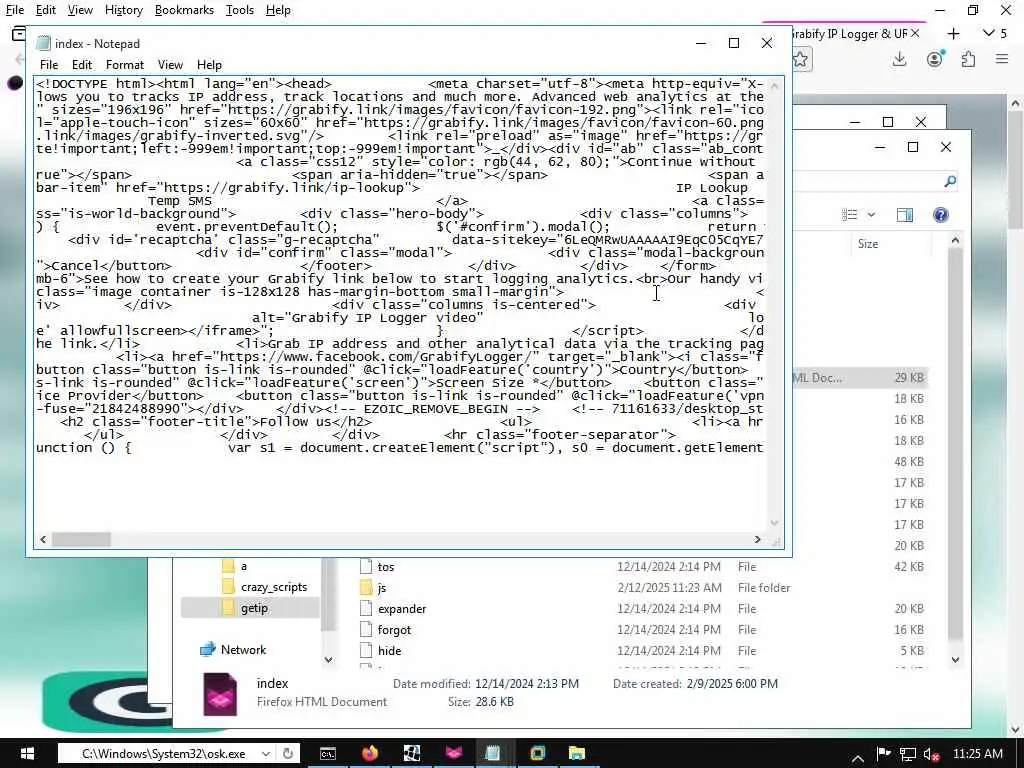This screenshot has width=1024, height=768.
Task: Select the Grabify IP Logger tab
Action: (849, 33)
